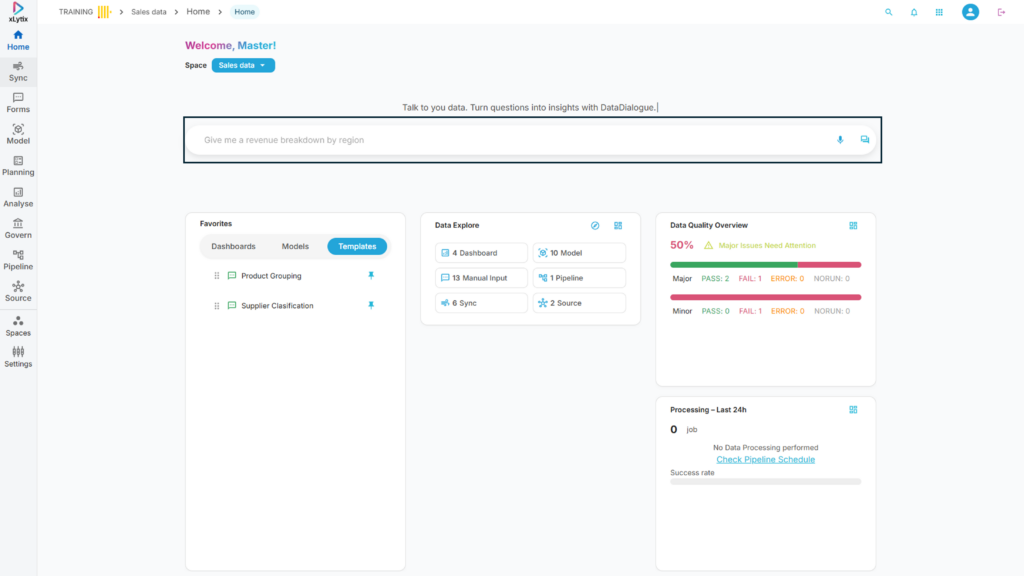Expand the Processing Last 24h widget icon
1024x576 pixels.
[x=853, y=410]
